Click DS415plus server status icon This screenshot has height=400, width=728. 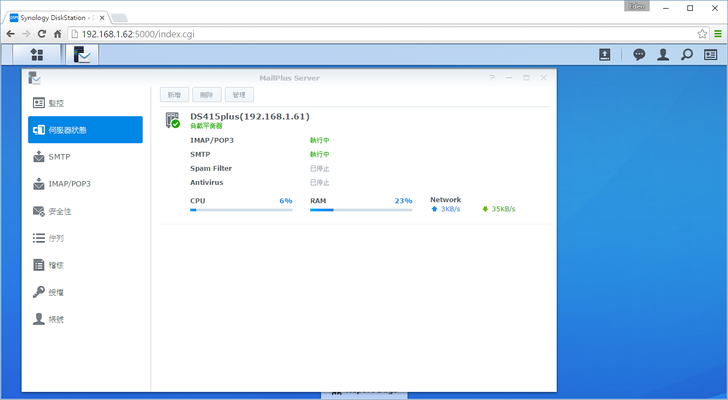tap(173, 121)
